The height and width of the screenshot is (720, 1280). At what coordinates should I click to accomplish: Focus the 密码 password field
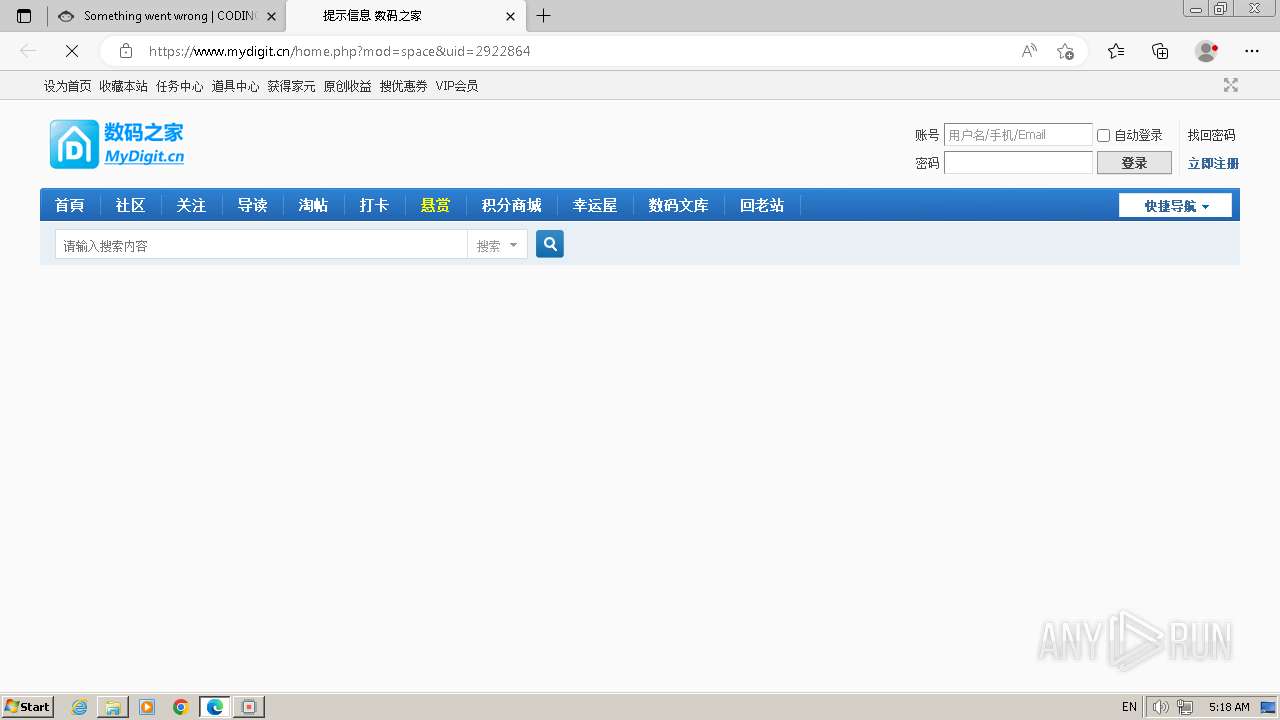pyautogui.click(x=1018, y=163)
